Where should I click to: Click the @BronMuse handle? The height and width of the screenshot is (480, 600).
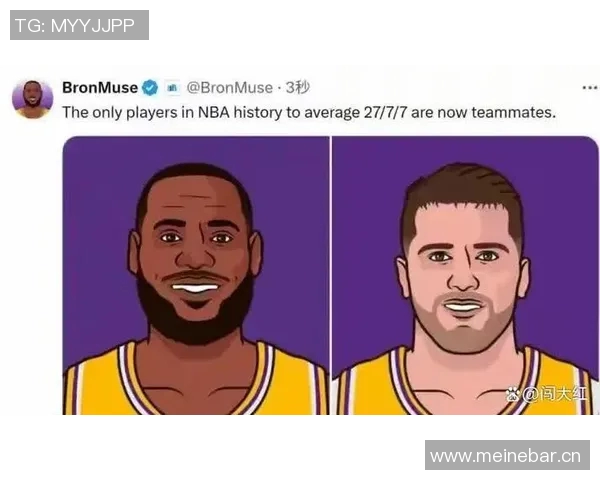click(x=230, y=88)
